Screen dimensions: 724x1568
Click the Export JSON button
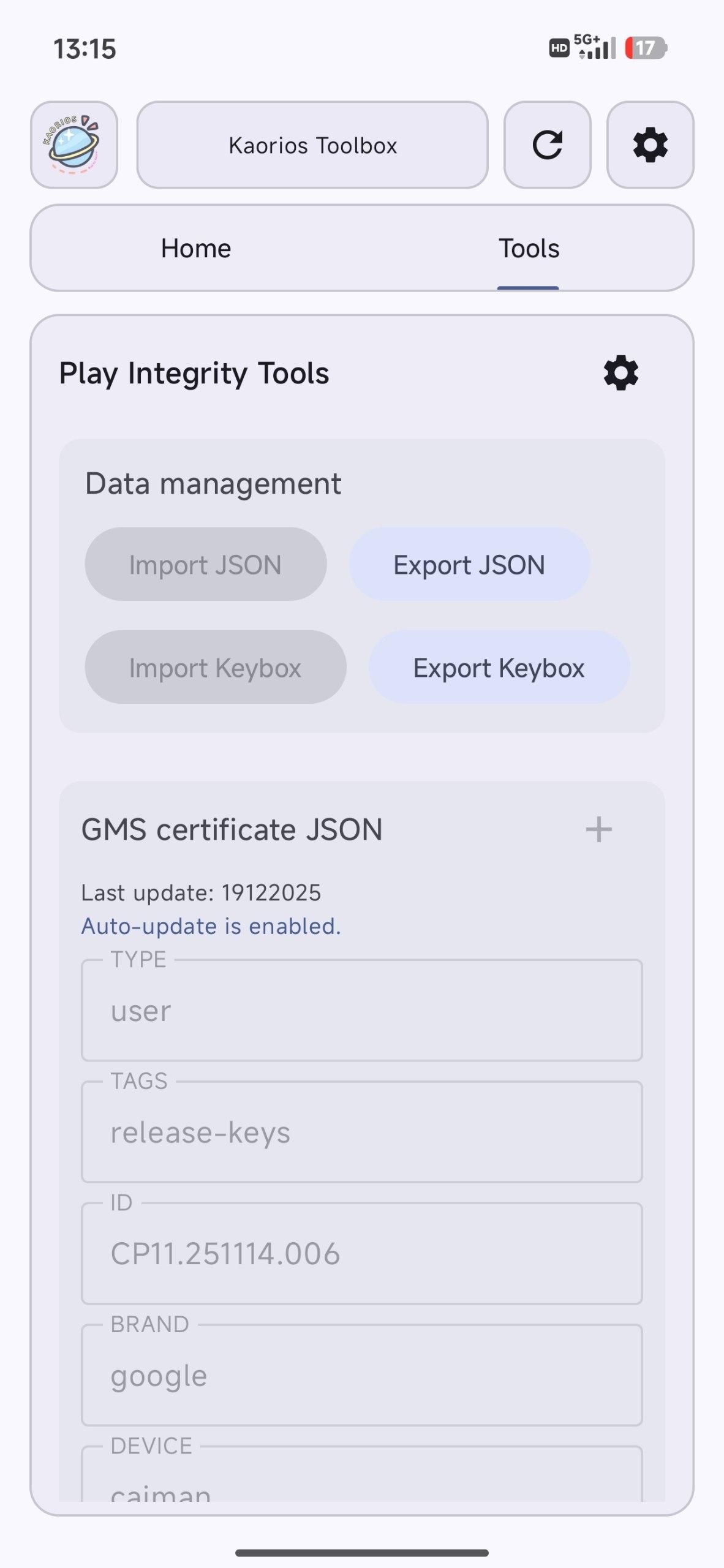click(469, 565)
